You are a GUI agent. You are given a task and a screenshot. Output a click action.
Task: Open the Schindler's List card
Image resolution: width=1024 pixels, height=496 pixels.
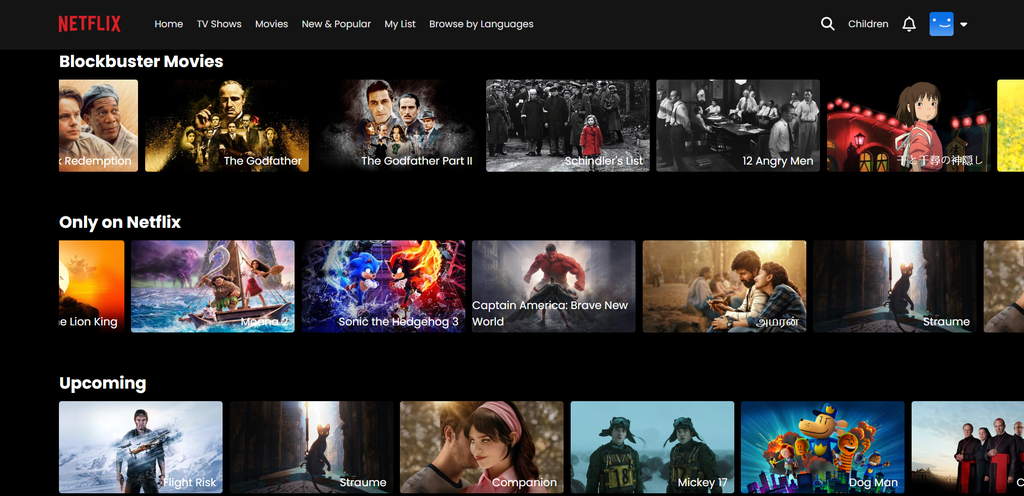click(x=568, y=126)
